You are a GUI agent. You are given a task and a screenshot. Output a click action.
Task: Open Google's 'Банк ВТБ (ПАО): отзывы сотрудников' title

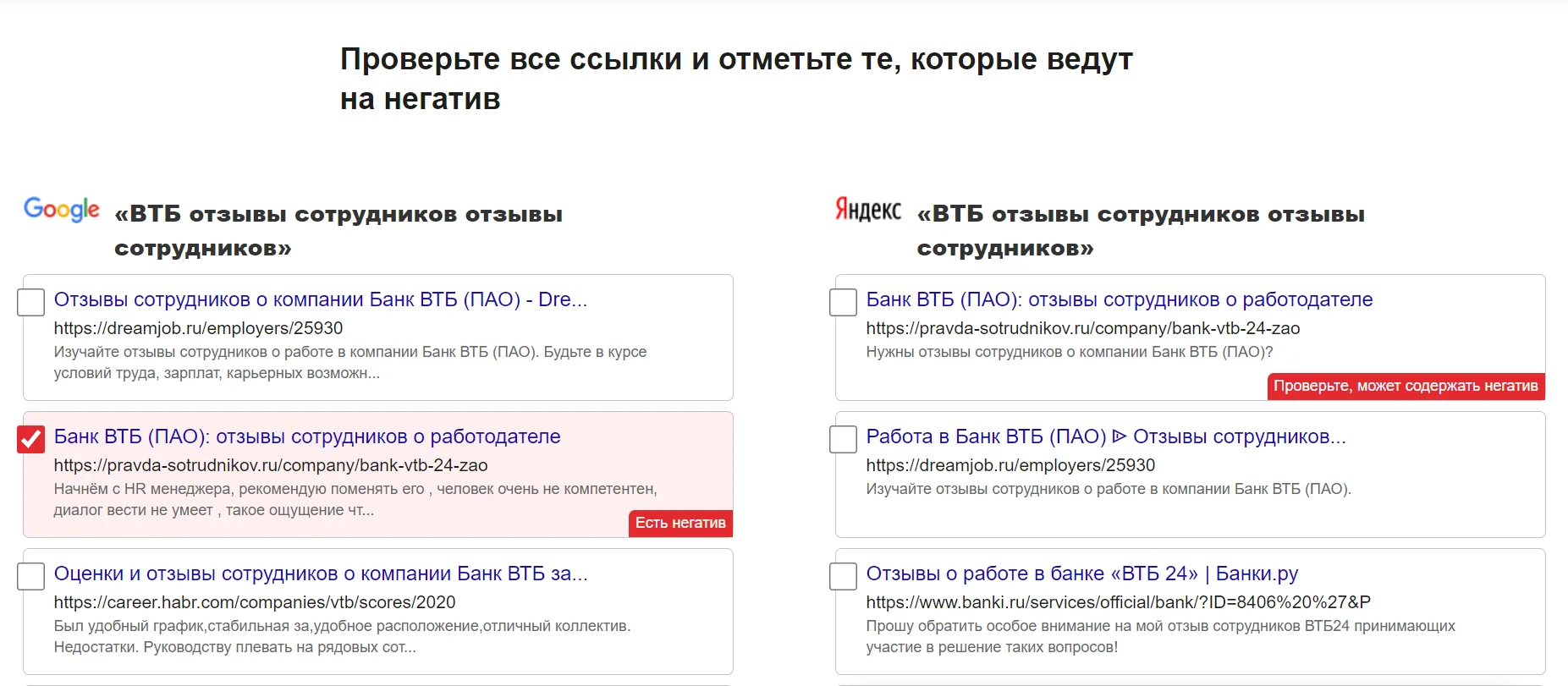click(306, 436)
